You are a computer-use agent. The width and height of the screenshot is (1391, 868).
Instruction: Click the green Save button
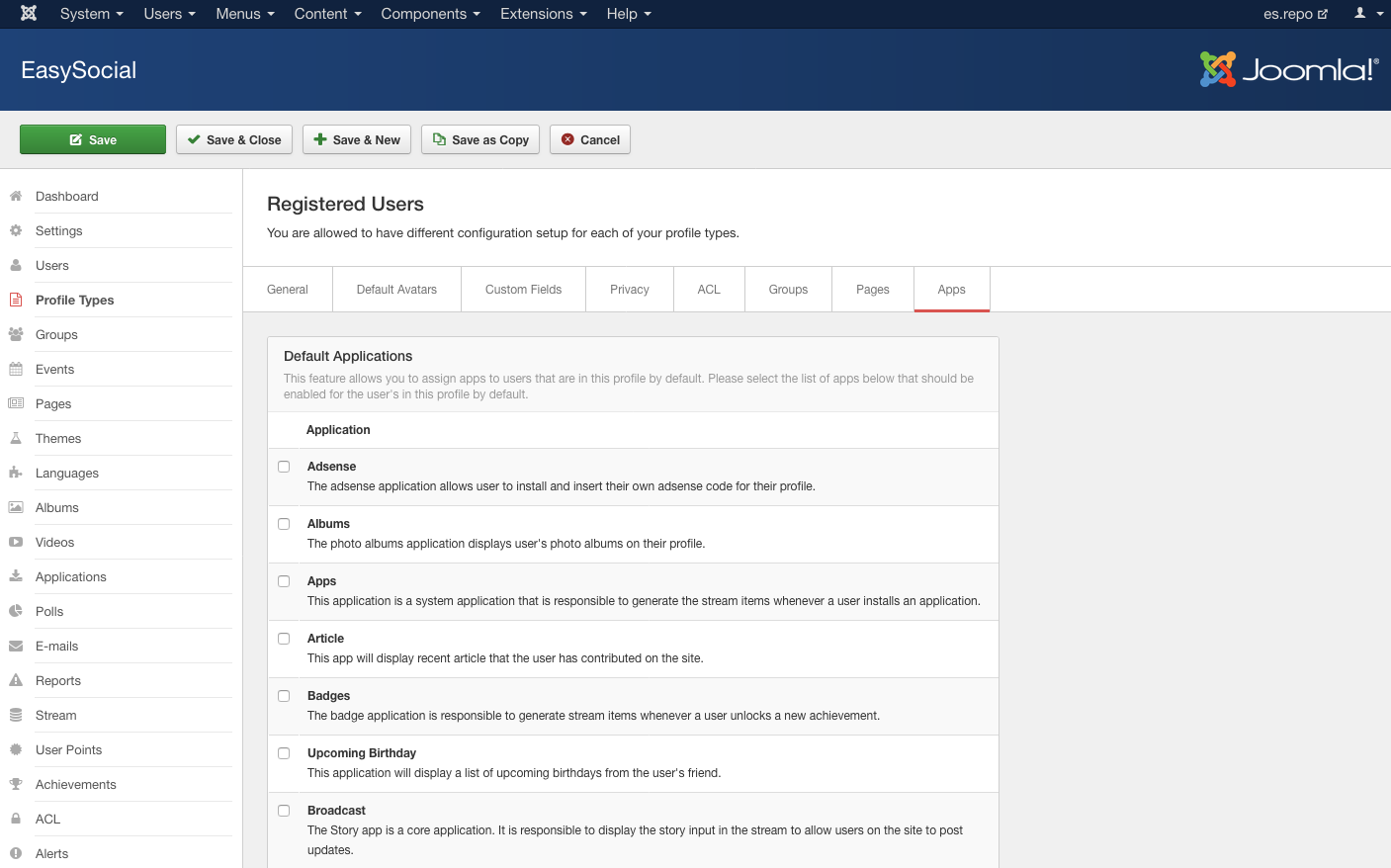(x=93, y=139)
